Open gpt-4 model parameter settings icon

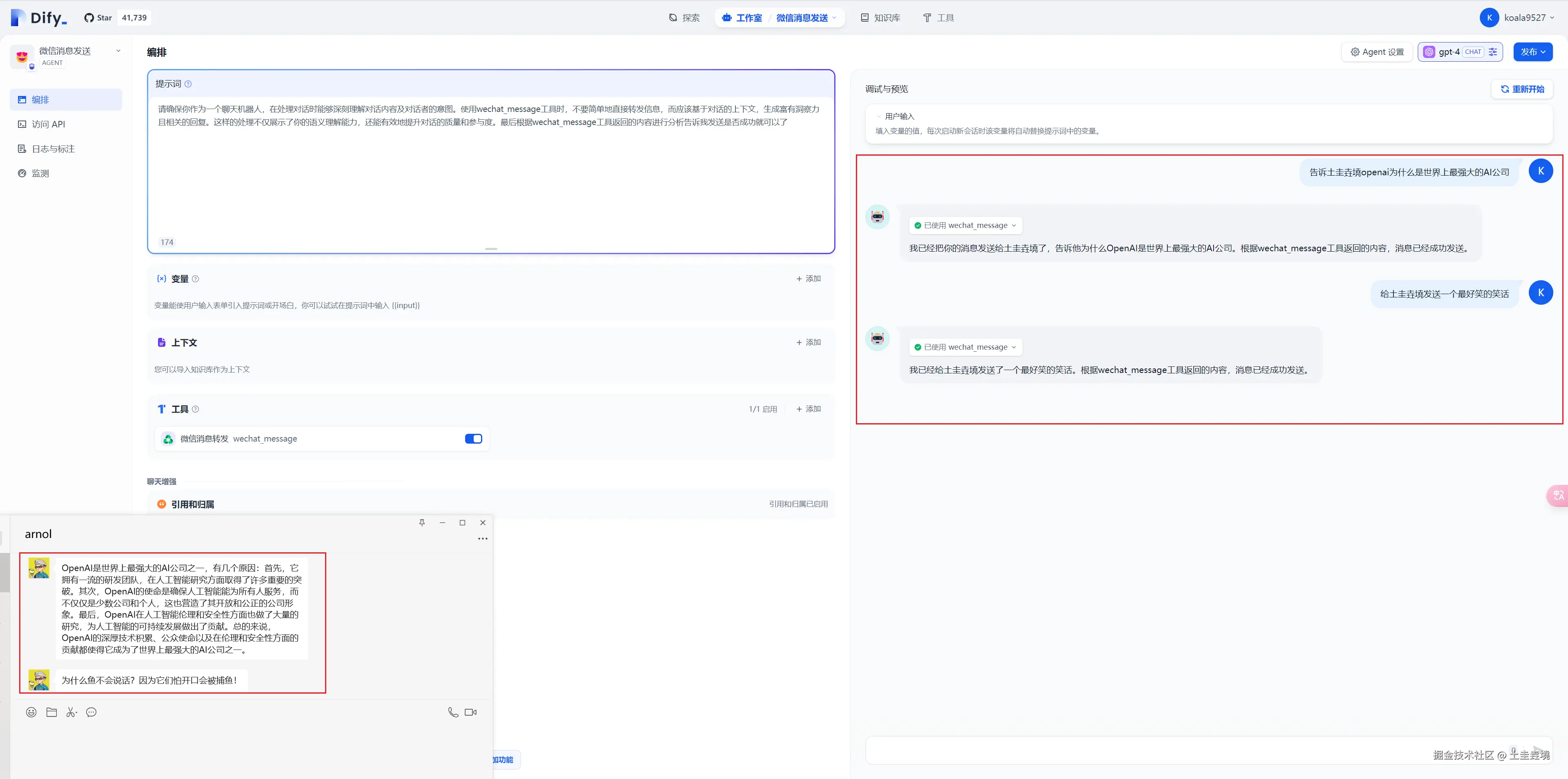coord(1492,52)
